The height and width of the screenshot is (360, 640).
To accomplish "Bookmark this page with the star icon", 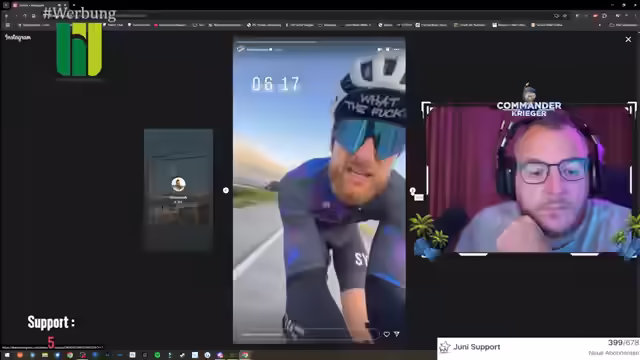I will (565, 16).
